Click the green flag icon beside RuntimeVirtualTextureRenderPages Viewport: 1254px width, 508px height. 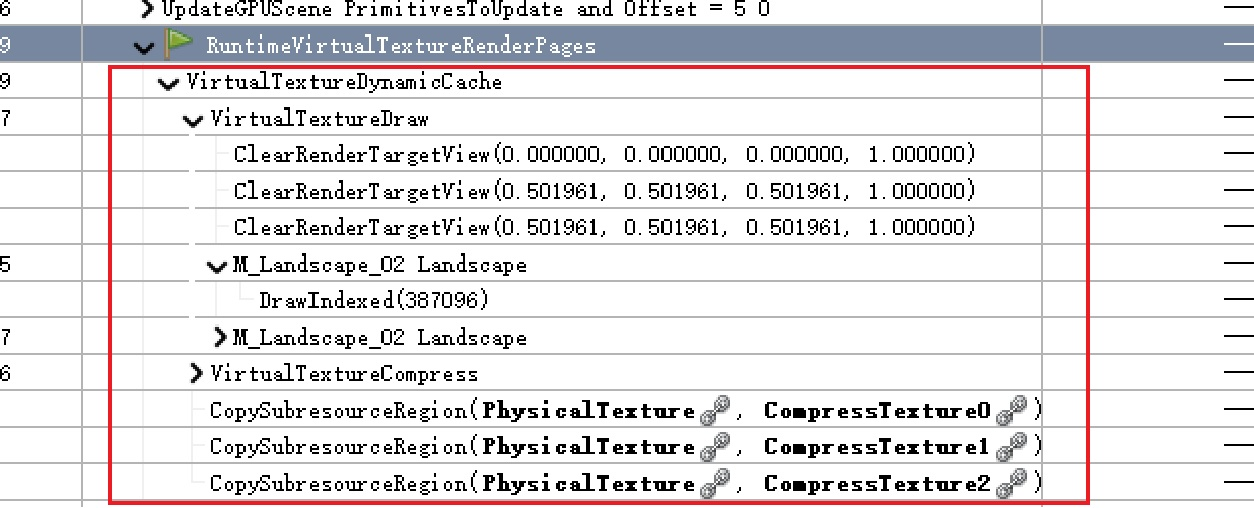pyautogui.click(x=179, y=45)
